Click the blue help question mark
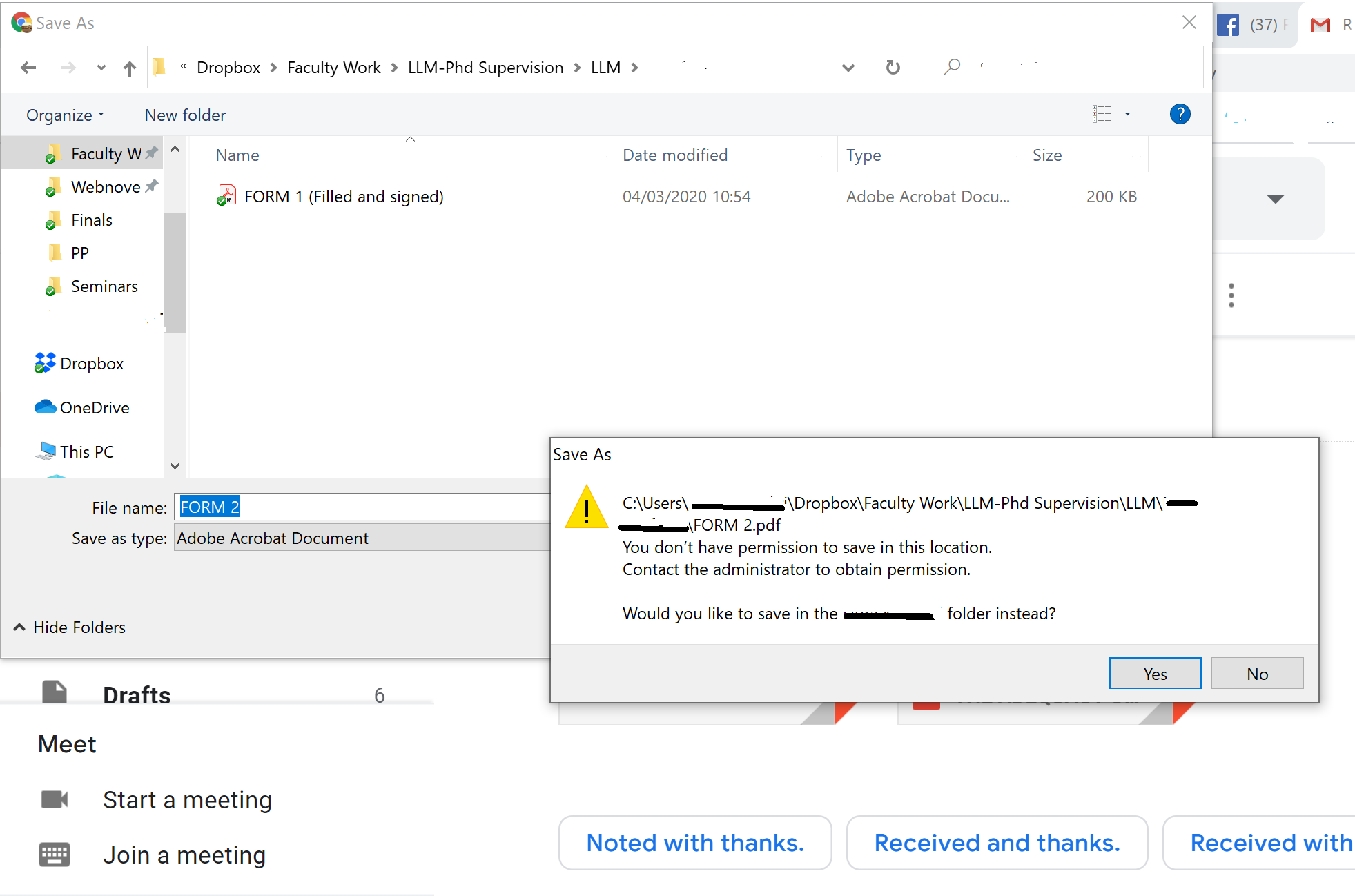Screen dimensions: 1355x896 [x=1180, y=114]
